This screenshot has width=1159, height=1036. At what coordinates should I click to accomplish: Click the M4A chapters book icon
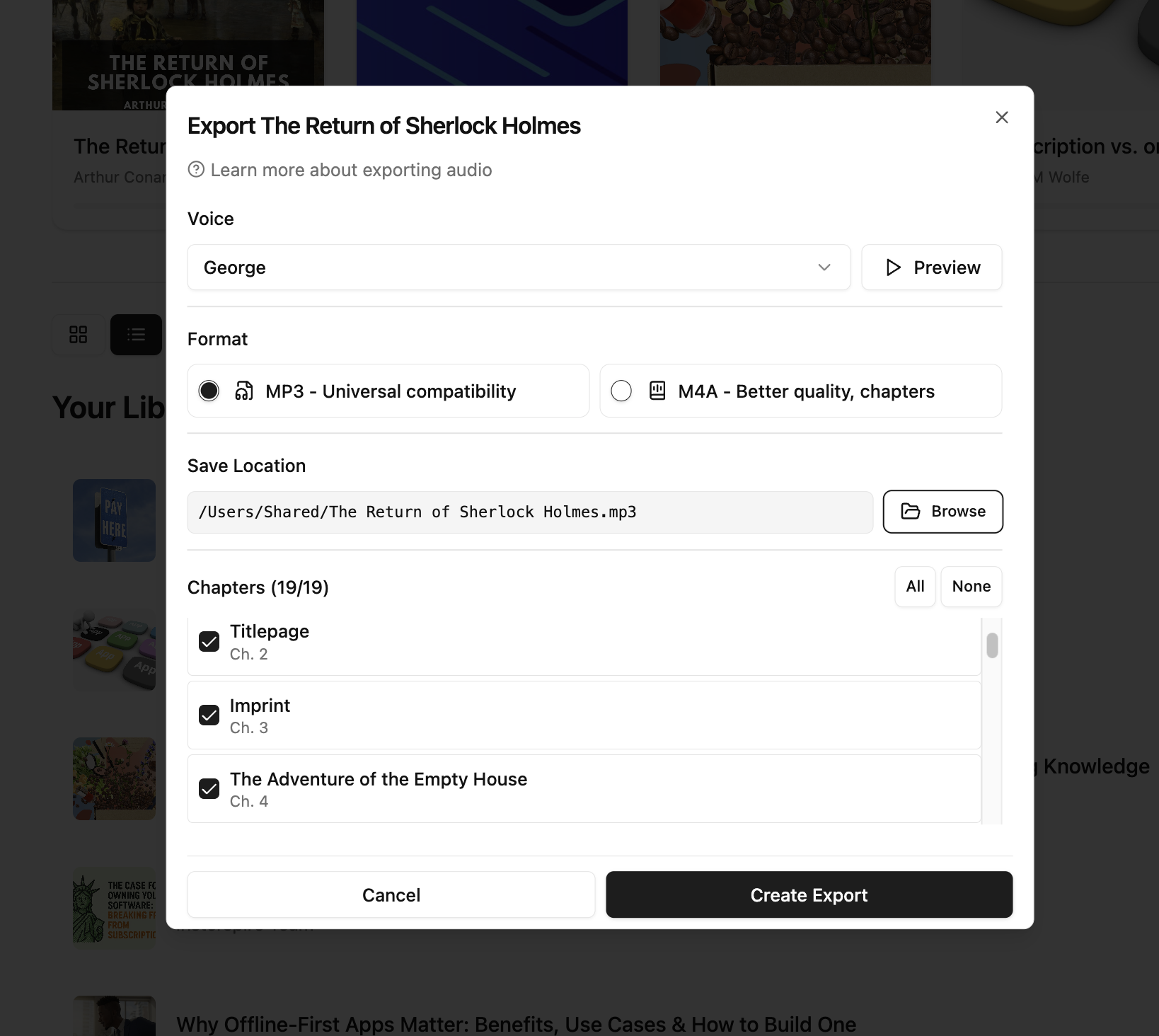[657, 391]
